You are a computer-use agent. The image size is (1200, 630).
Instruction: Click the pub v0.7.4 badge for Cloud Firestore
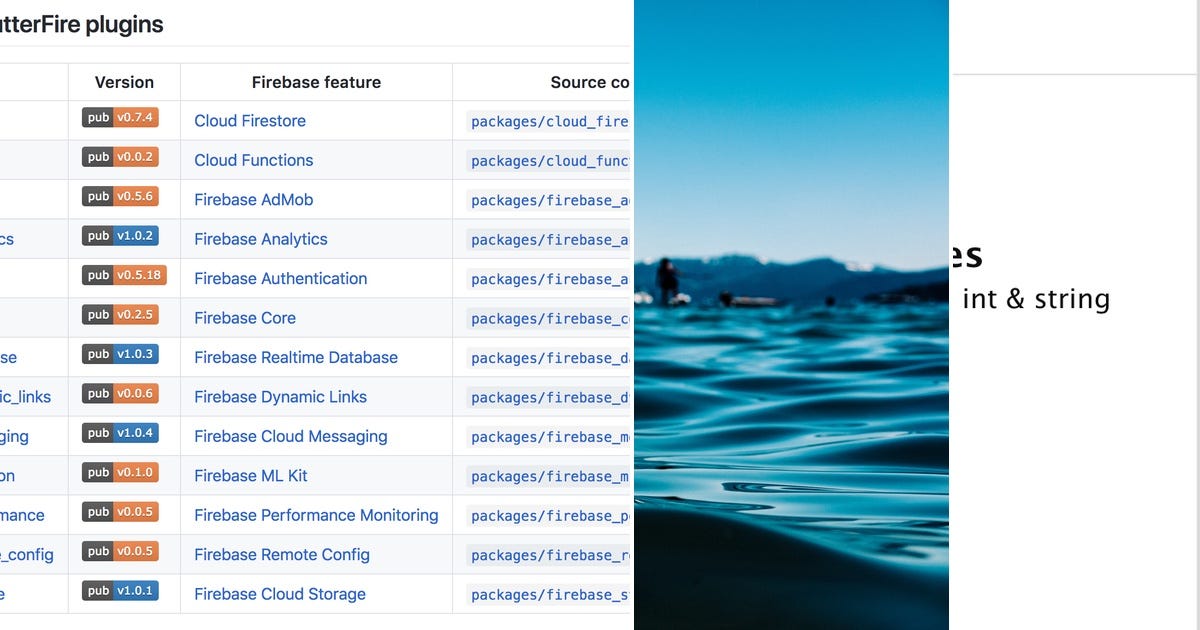pyautogui.click(x=120, y=117)
